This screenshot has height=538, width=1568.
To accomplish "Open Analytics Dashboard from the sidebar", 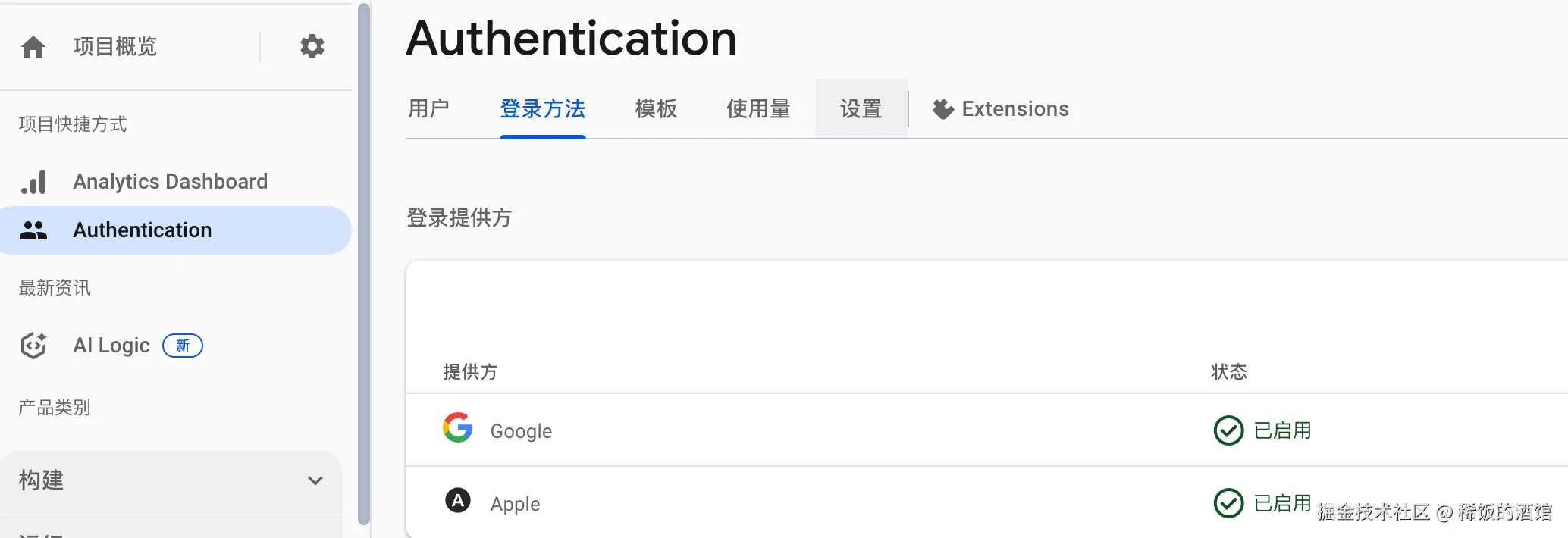I will pyautogui.click(x=170, y=182).
